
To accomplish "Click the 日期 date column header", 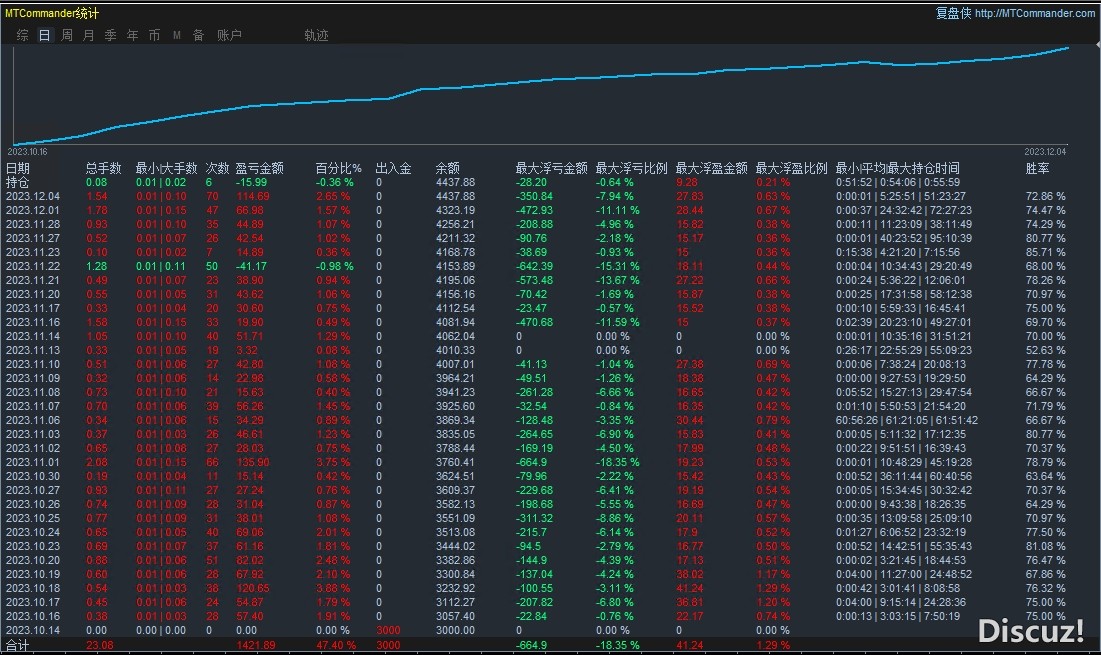I will tap(18, 169).
